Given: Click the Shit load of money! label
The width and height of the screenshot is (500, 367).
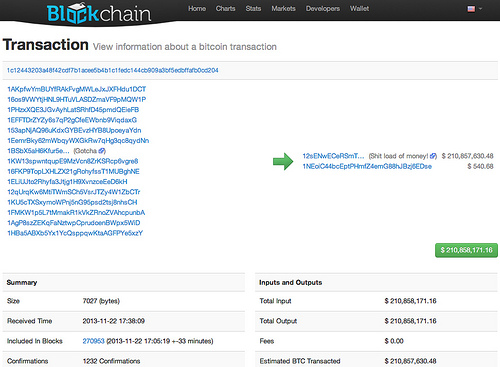Looking at the screenshot, I should pos(399,156).
